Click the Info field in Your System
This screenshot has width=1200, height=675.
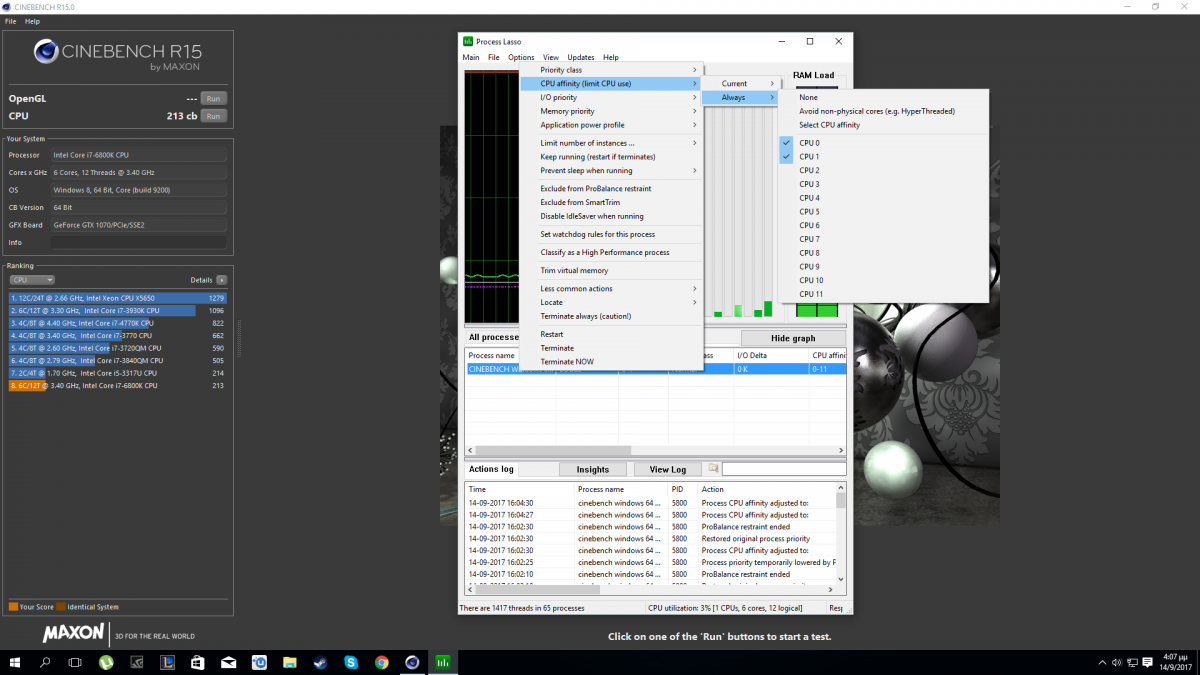138,243
